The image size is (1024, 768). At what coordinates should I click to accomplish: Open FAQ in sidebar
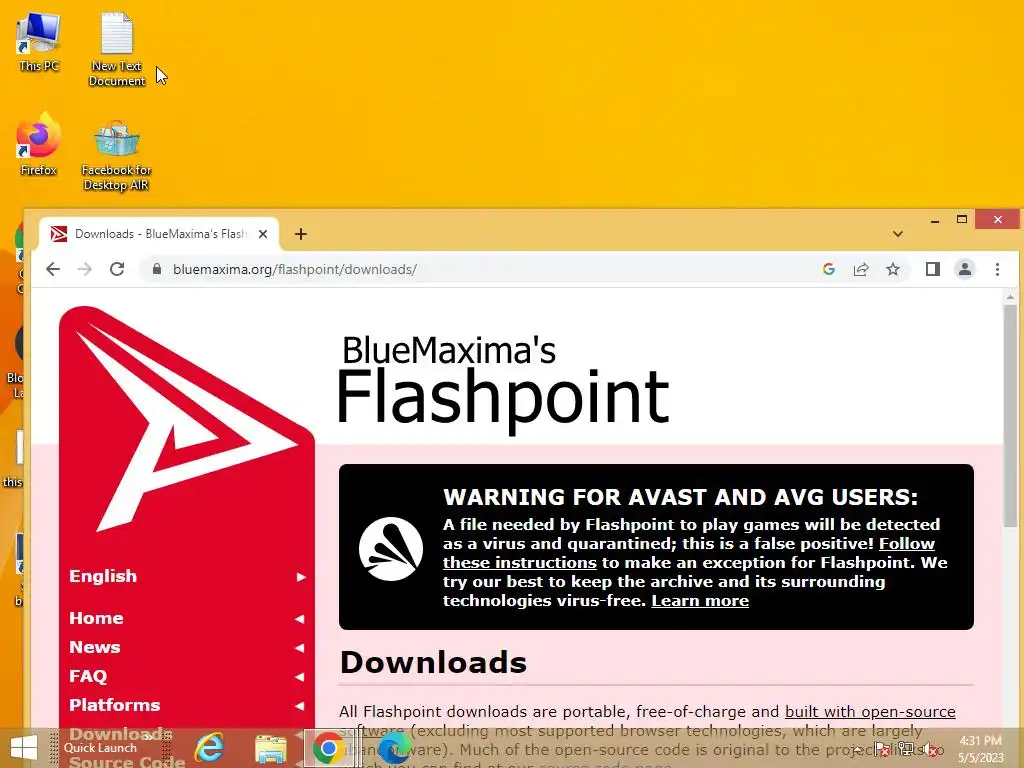coord(88,676)
